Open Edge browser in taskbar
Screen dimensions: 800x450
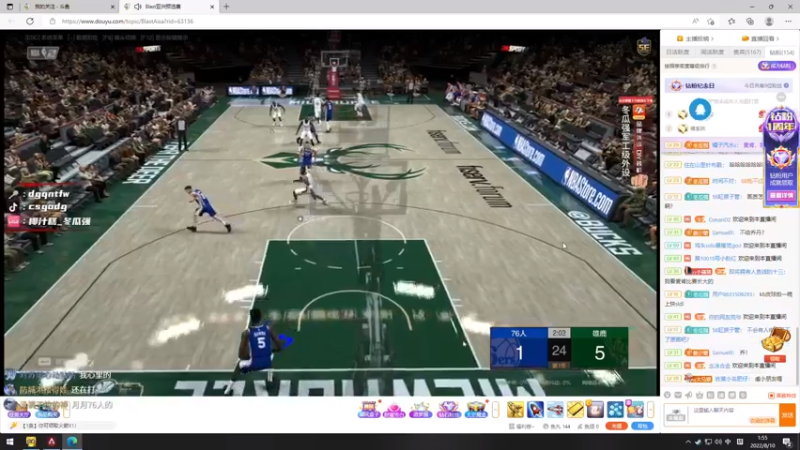coord(72,442)
